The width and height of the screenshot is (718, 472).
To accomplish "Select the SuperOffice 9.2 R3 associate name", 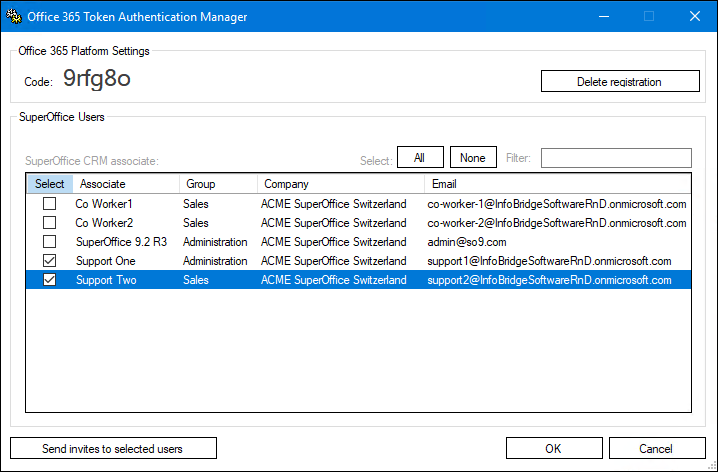I will point(121,242).
